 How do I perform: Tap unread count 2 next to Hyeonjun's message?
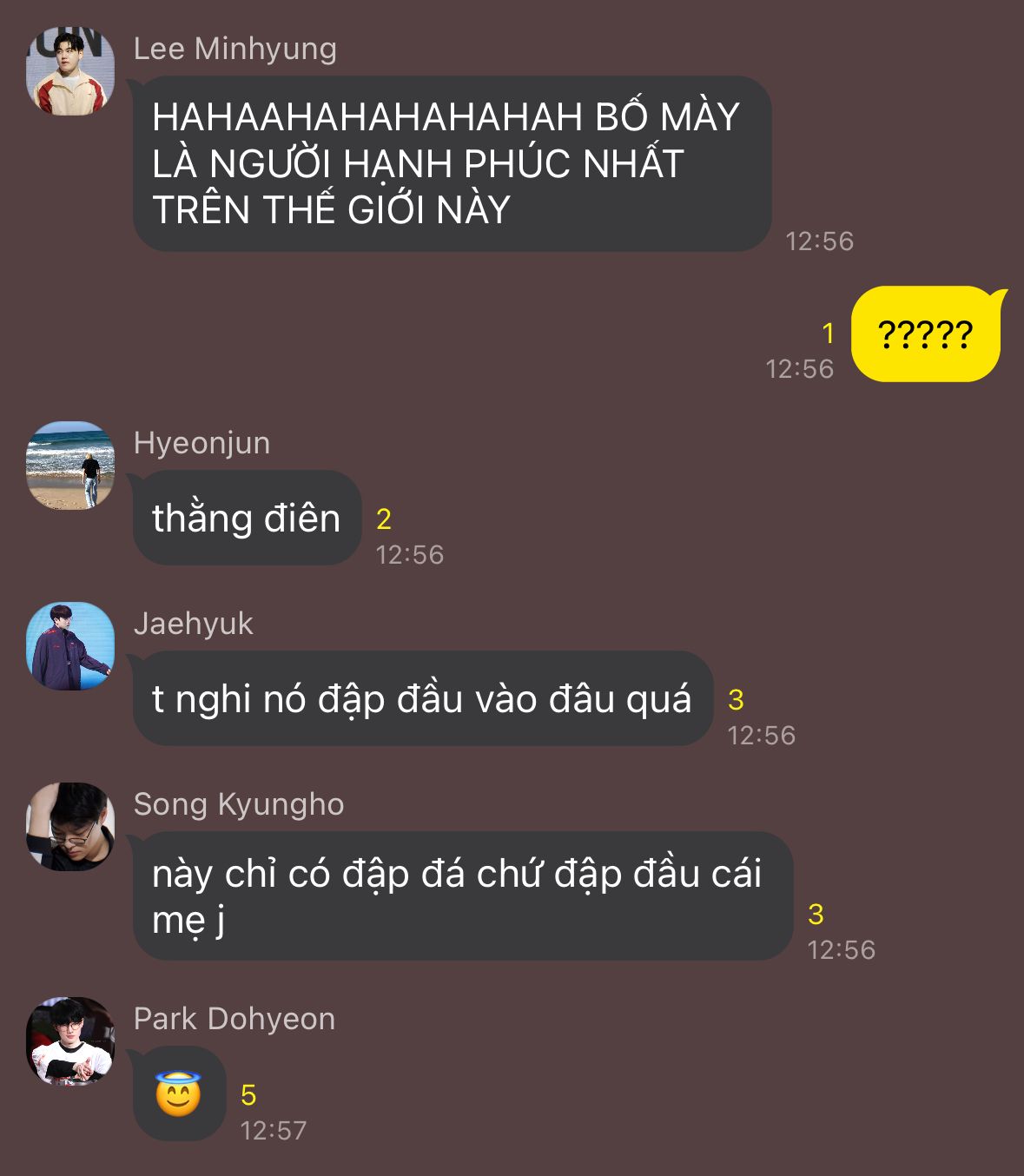pos(384,519)
